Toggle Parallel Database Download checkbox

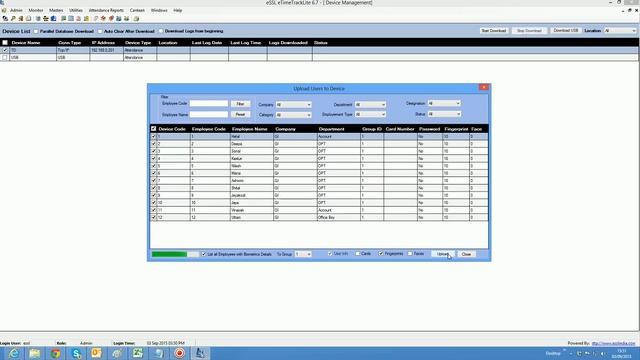(x=36, y=31)
